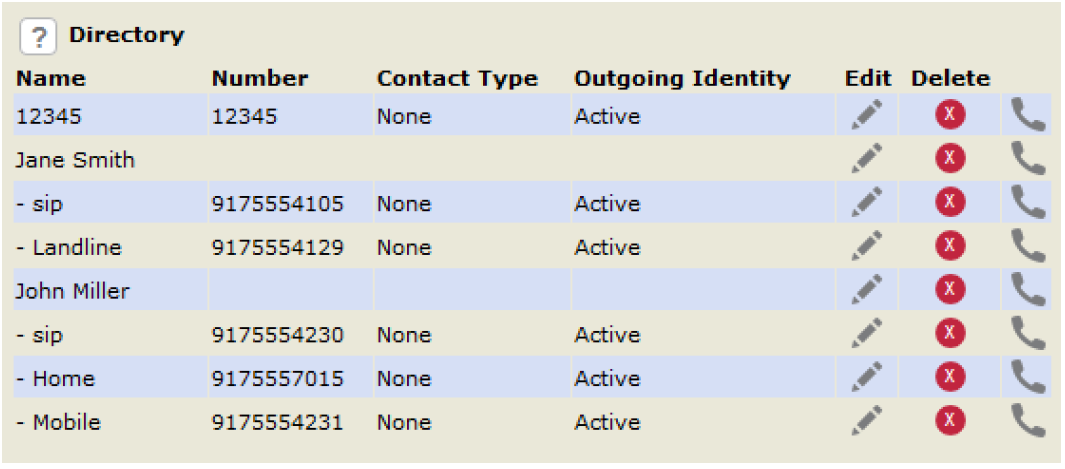Click the Outgoing Identity column header

[682, 79]
